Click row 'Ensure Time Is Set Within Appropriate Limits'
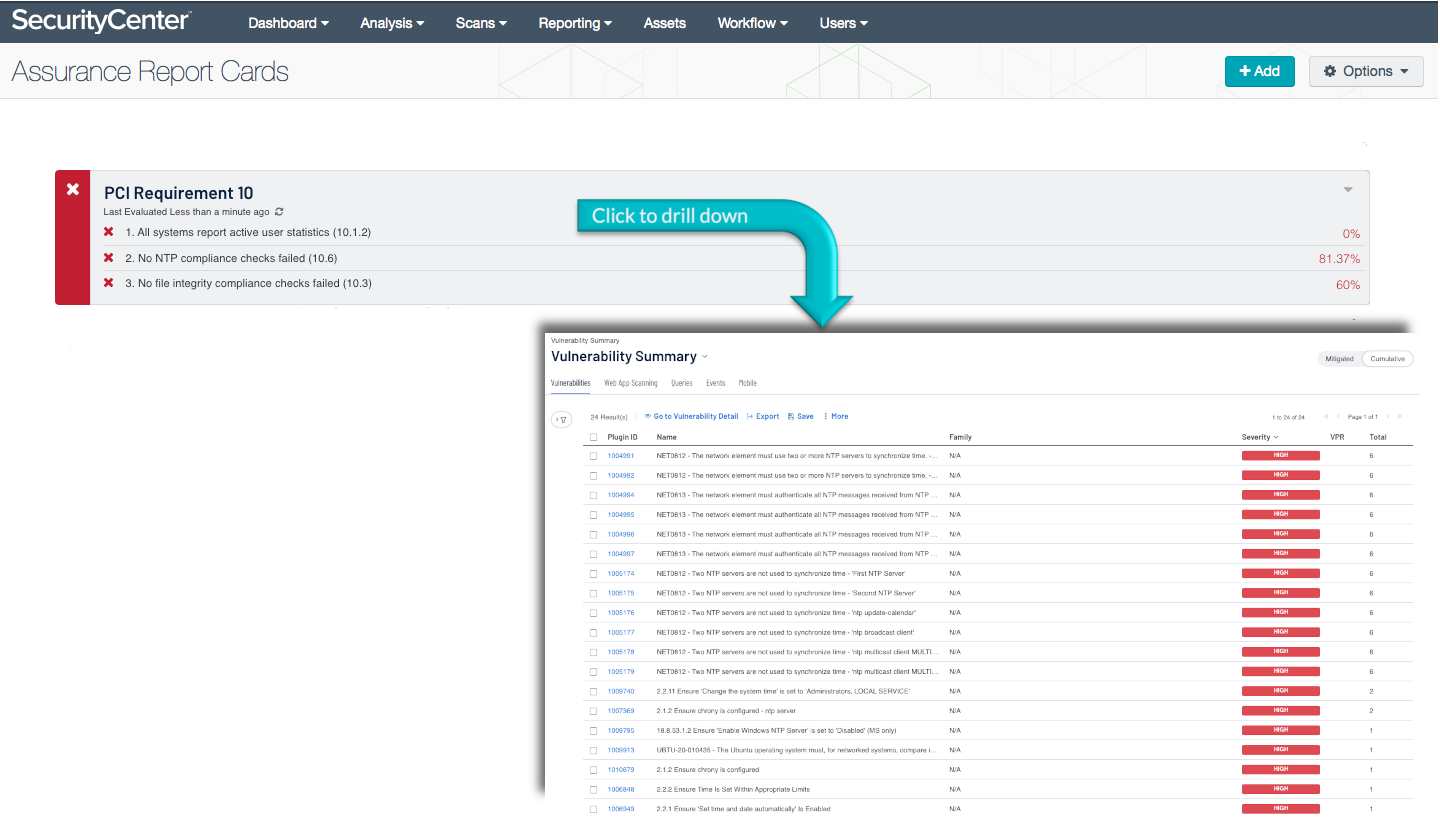 (998, 789)
